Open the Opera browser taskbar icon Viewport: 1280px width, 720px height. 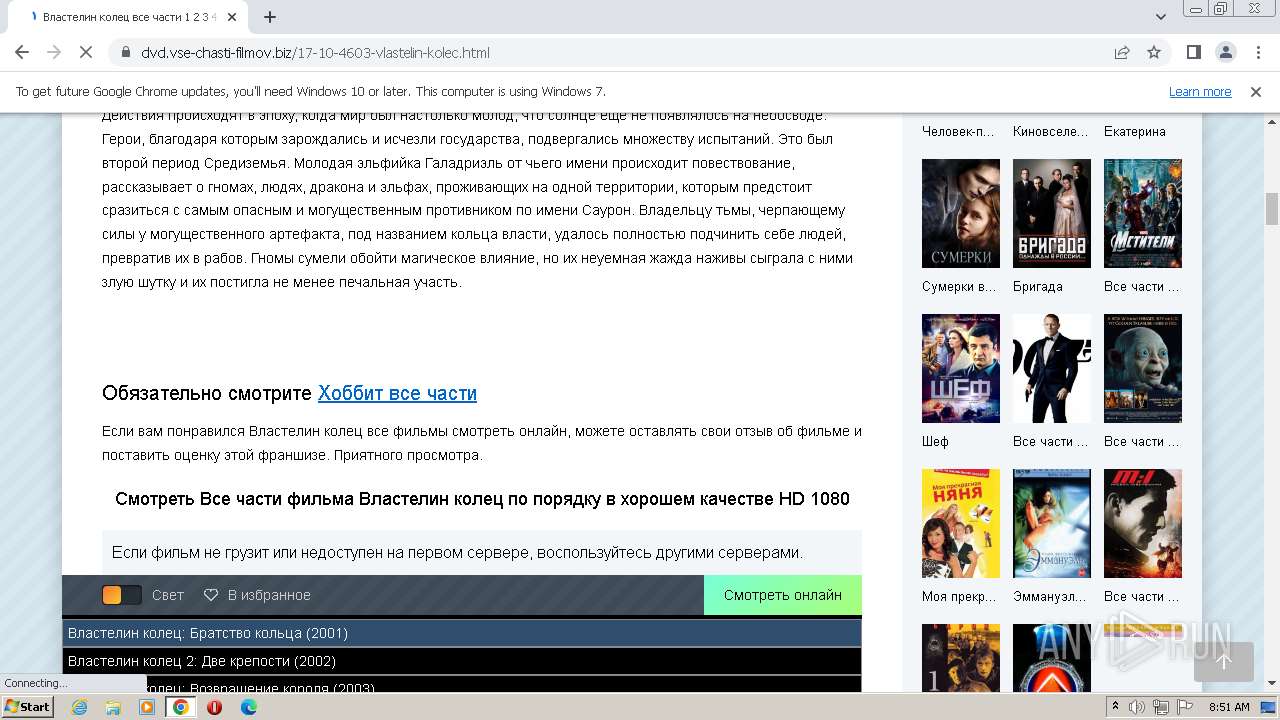pyautogui.click(x=214, y=707)
